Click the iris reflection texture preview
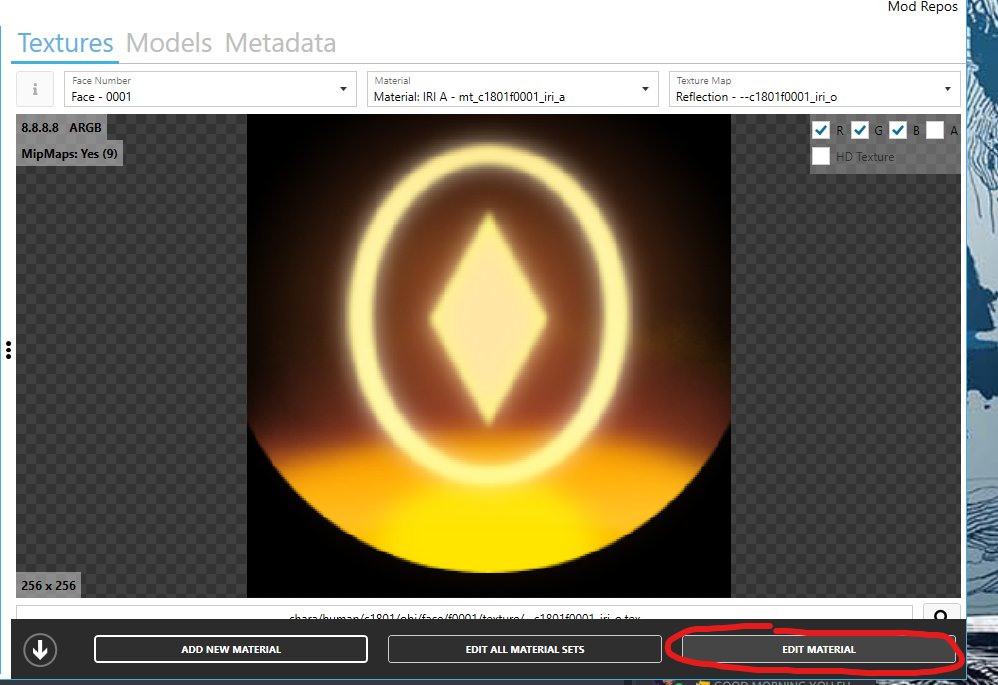This screenshot has width=998, height=685. pos(489,356)
